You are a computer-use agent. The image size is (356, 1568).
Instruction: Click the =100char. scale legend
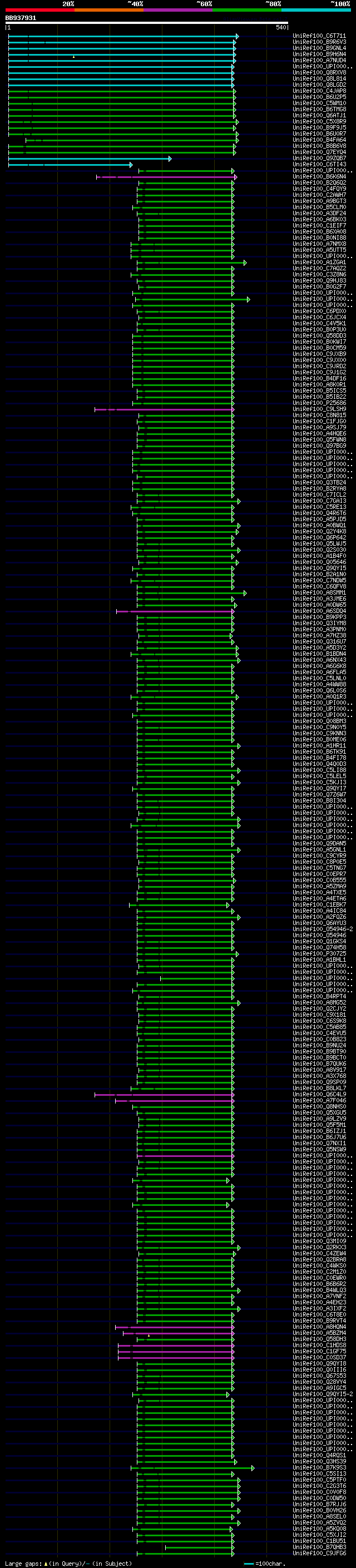264,1563
